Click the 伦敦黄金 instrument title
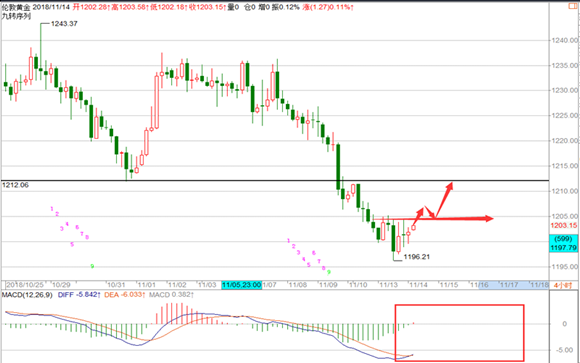 16,7
